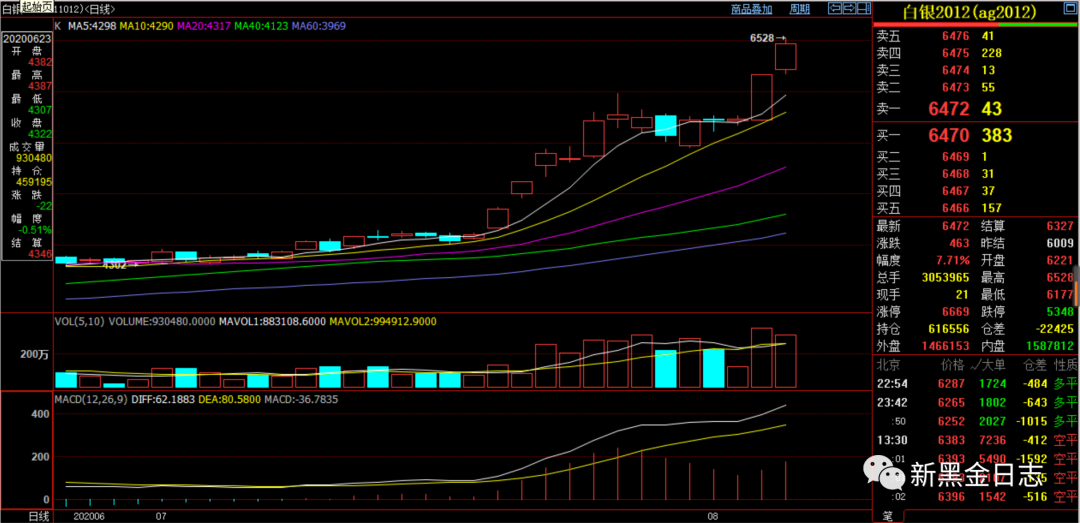
Task: Click the 13:30 trade record row
Action: point(977,441)
